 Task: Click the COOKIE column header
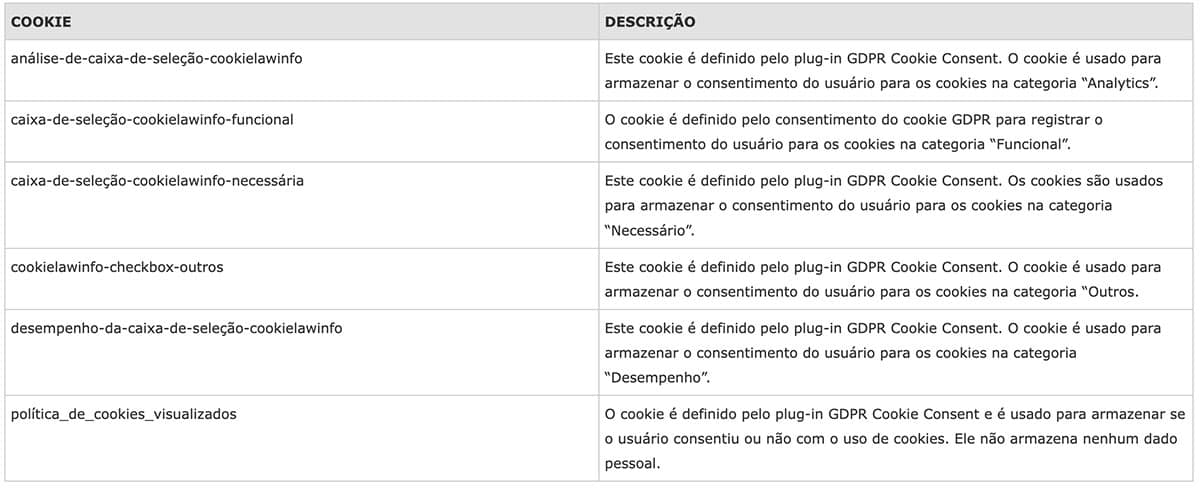point(40,21)
